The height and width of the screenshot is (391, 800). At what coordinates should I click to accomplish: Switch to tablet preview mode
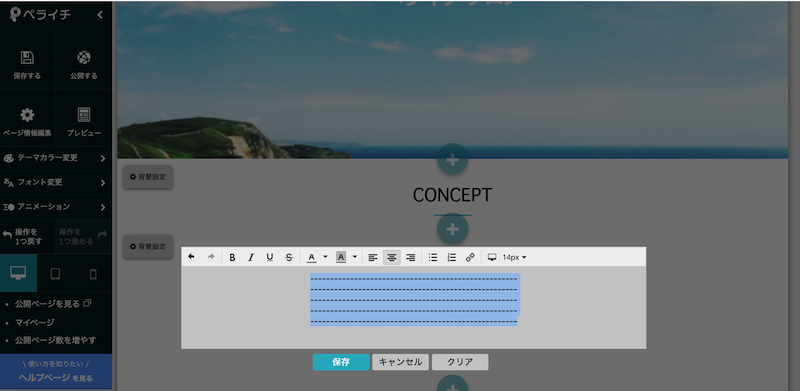pyautogui.click(x=55, y=274)
